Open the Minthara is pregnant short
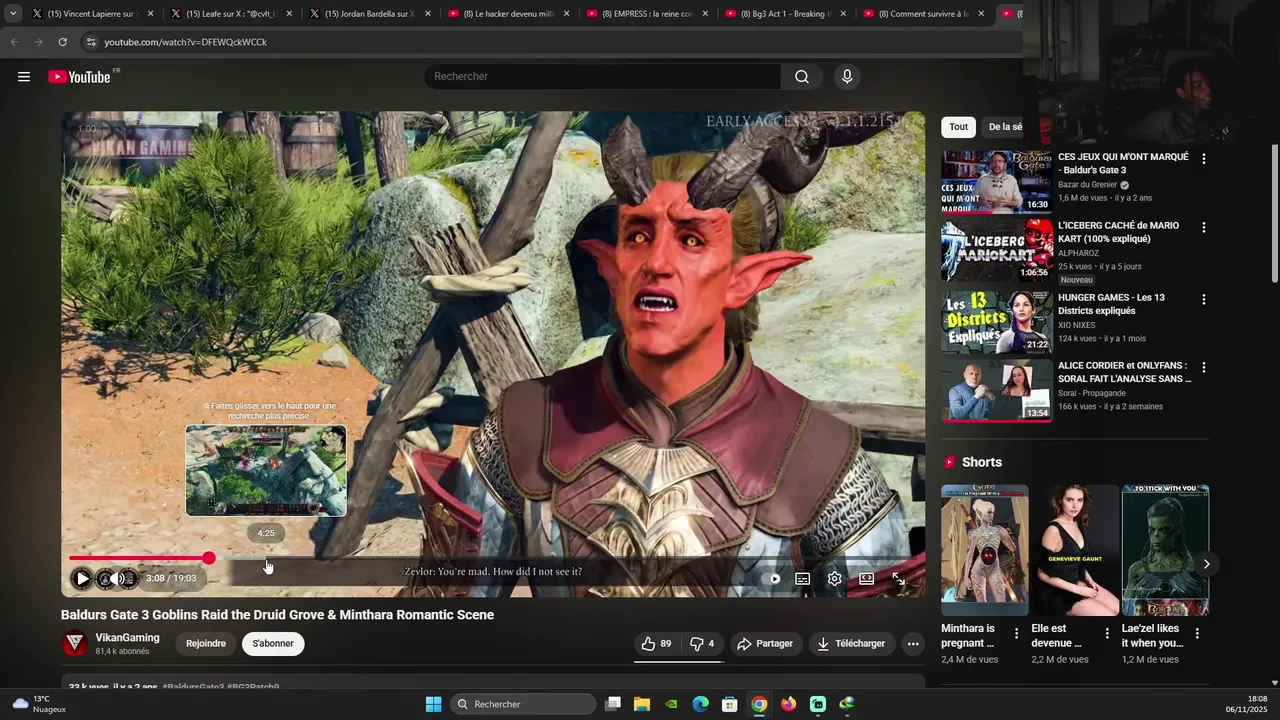Viewport: 1280px width, 720px height. (984, 550)
